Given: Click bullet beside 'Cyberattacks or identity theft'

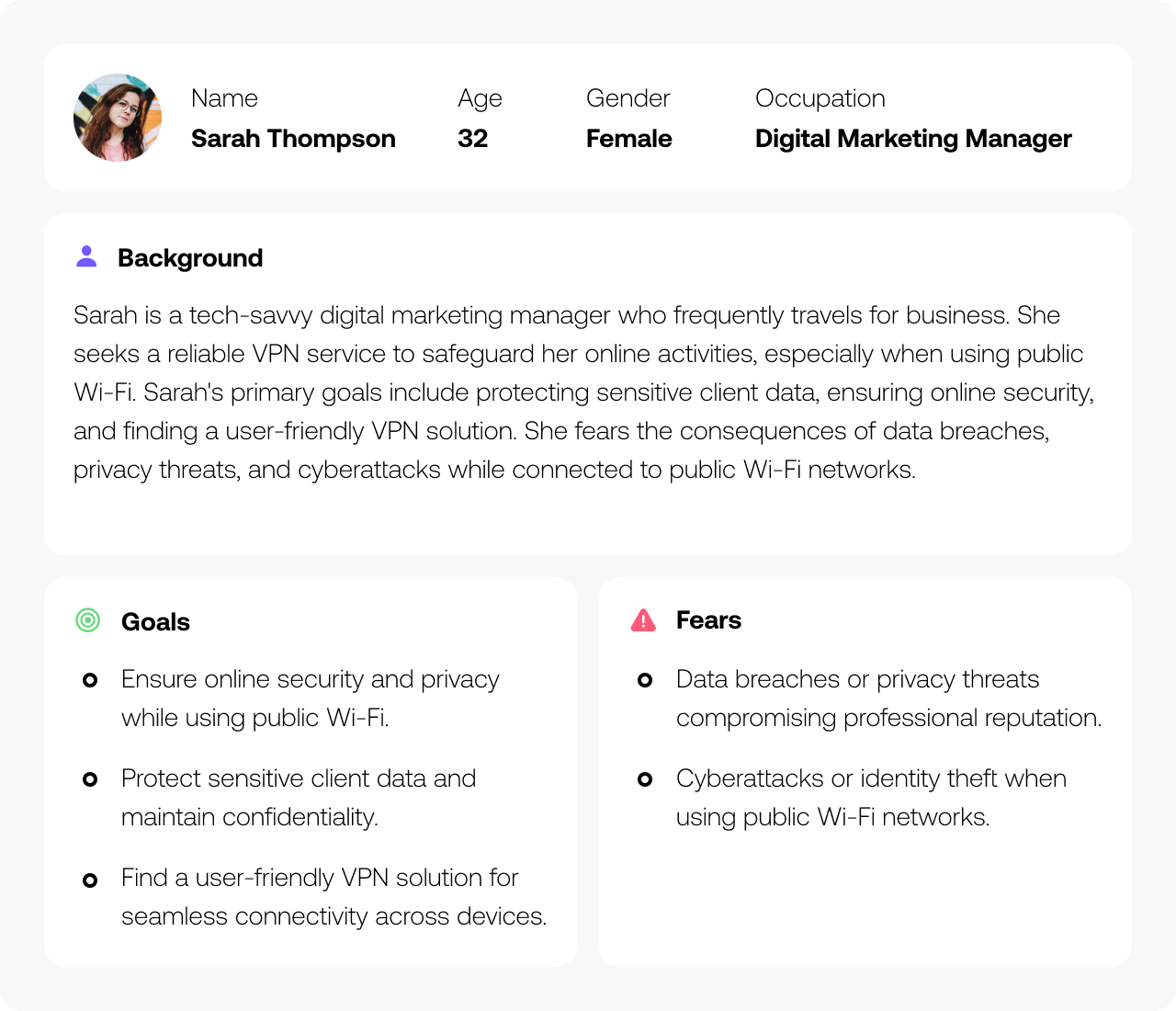Looking at the screenshot, I should (645, 779).
